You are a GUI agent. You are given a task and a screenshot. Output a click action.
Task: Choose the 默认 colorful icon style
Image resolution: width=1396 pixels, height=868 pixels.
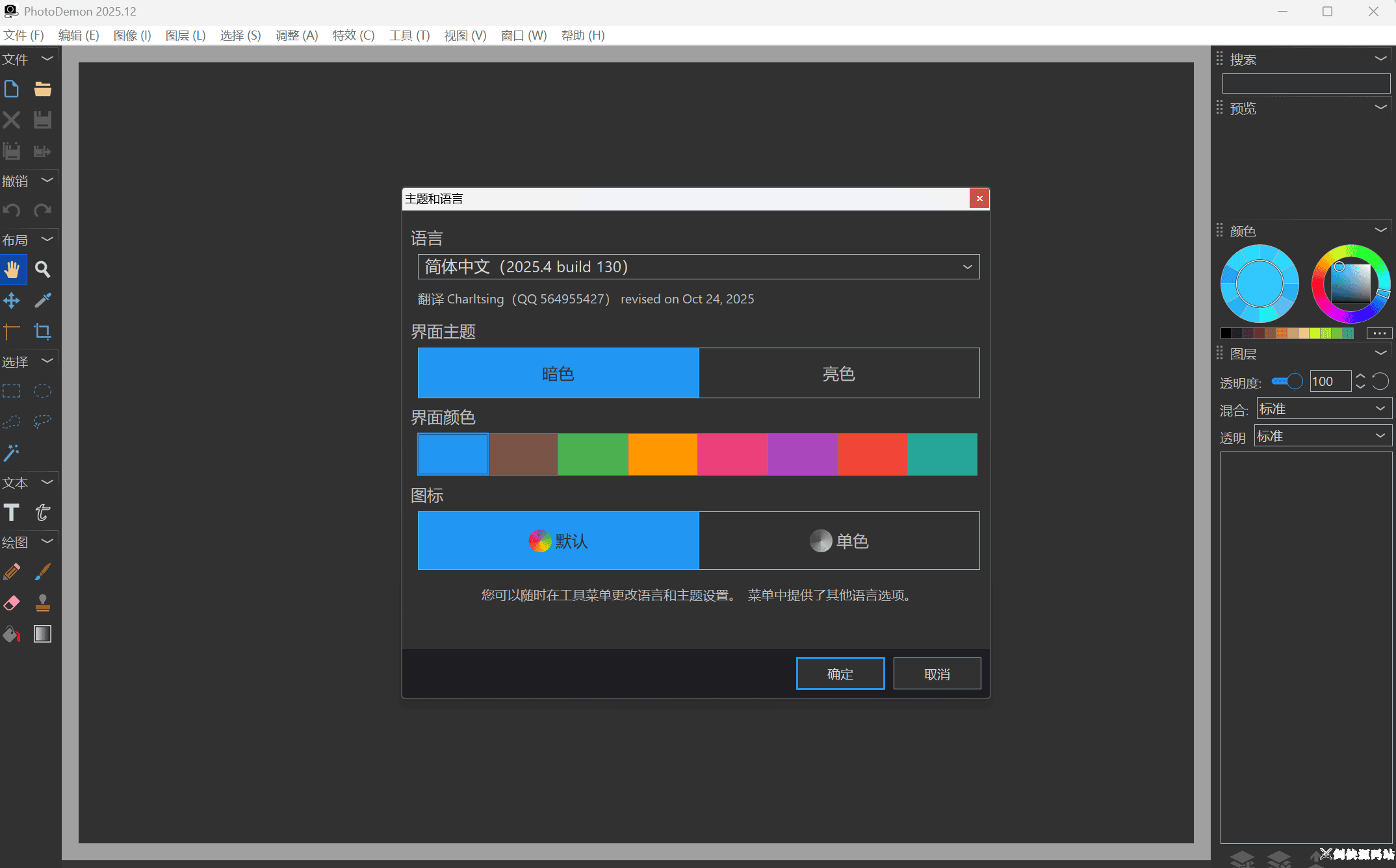558,541
